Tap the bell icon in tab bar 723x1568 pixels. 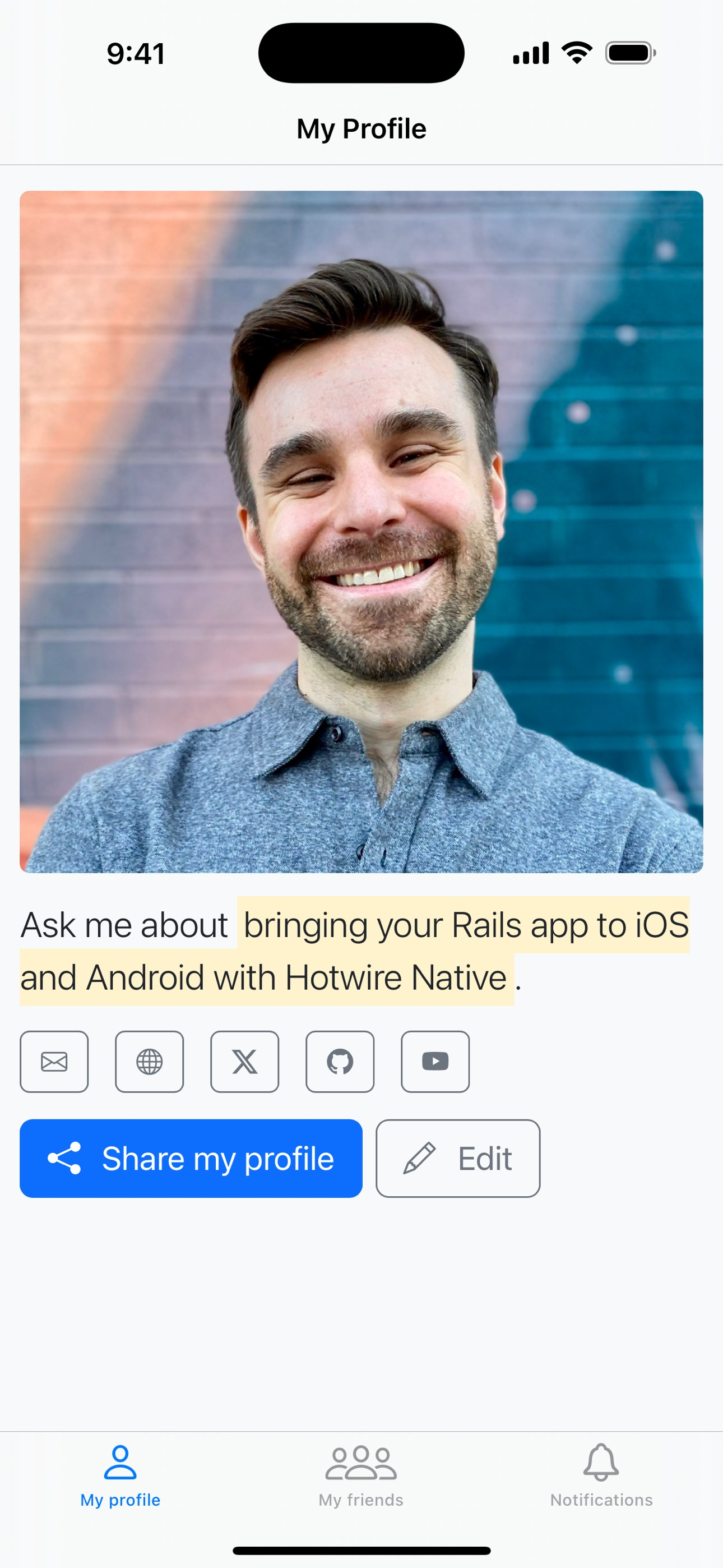tap(601, 1462)
